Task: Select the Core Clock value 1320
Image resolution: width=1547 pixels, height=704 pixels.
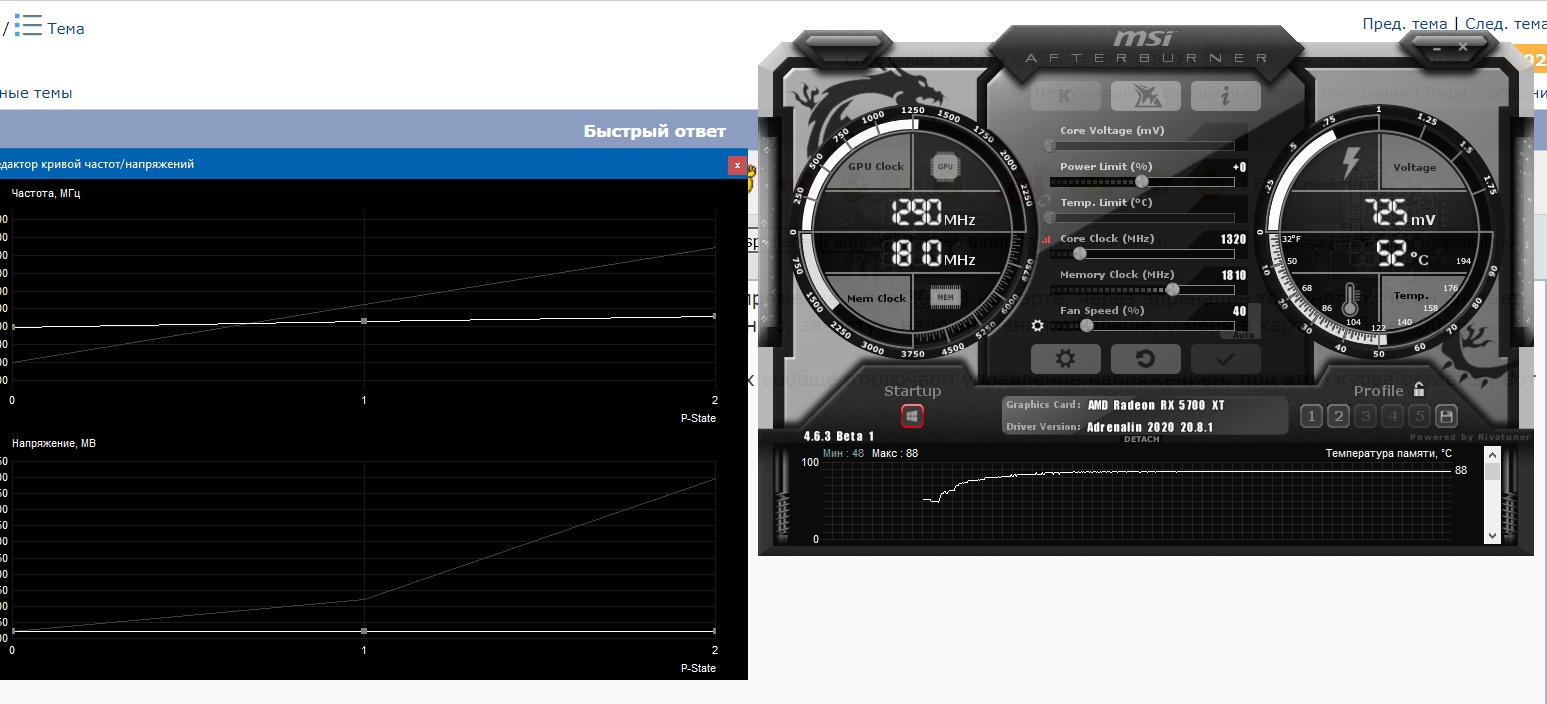Action: click(x=1233, y=239)
